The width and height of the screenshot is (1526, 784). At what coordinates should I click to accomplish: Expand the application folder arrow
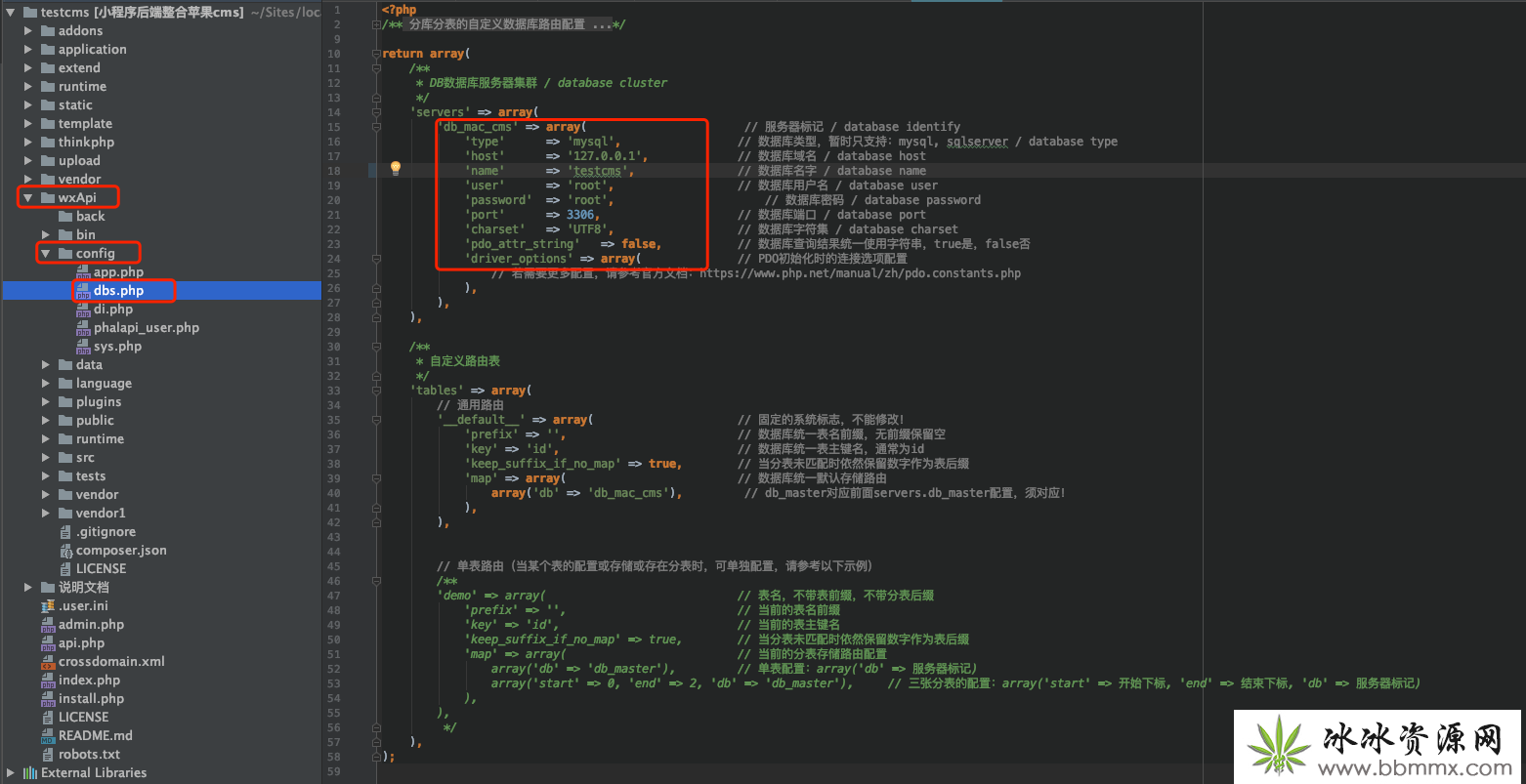[28, 50]
